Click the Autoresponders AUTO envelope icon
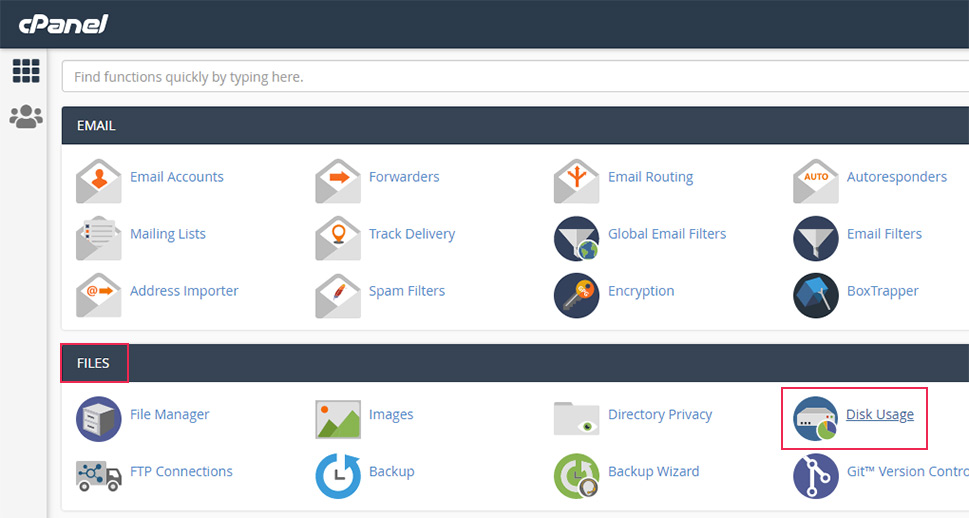Image resolution: width=969 pixels, height=518 pixels. (x=816, y=181)
